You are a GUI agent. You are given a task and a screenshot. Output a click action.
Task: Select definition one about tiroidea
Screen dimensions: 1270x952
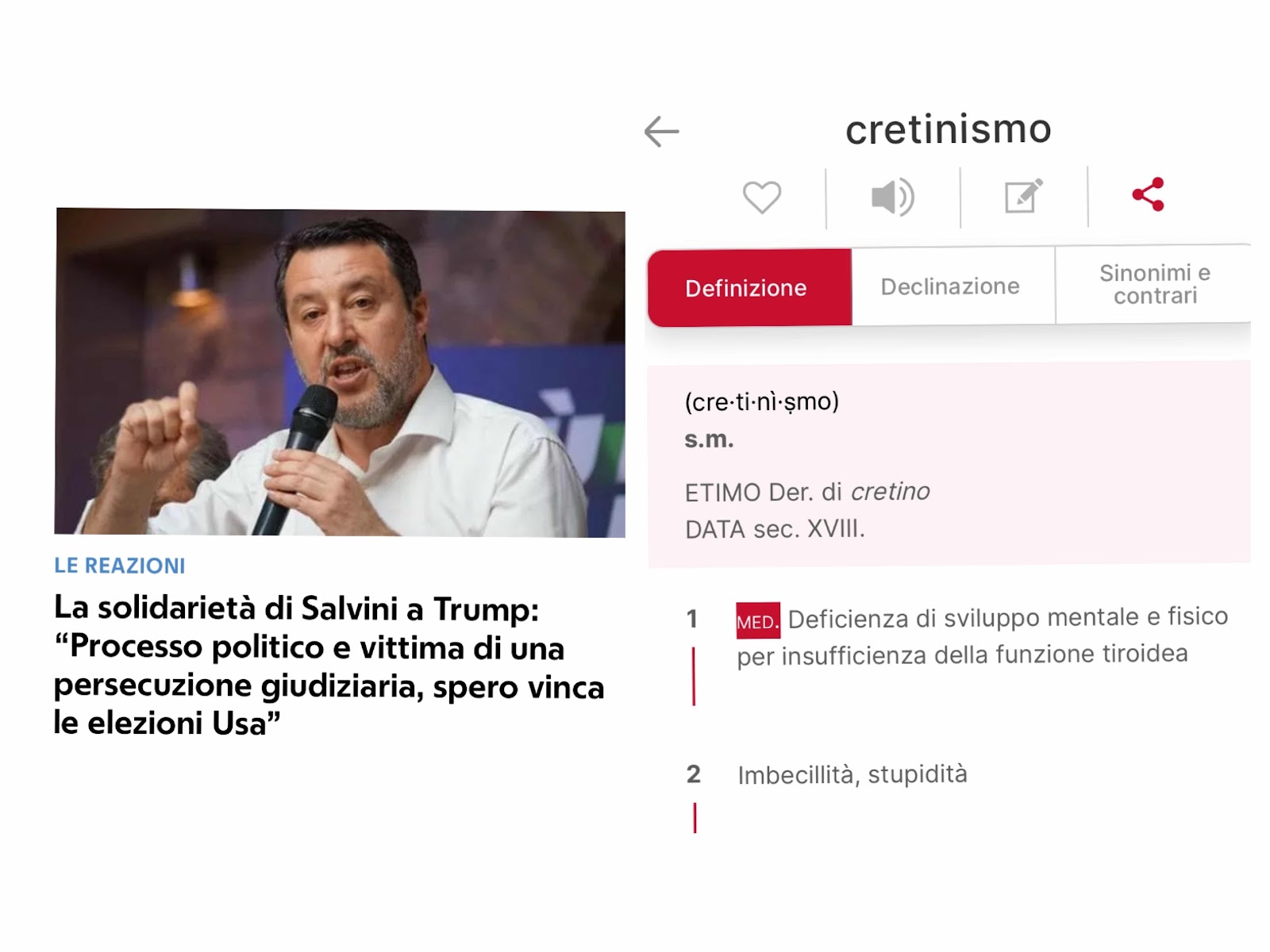(x=983, y=636)
